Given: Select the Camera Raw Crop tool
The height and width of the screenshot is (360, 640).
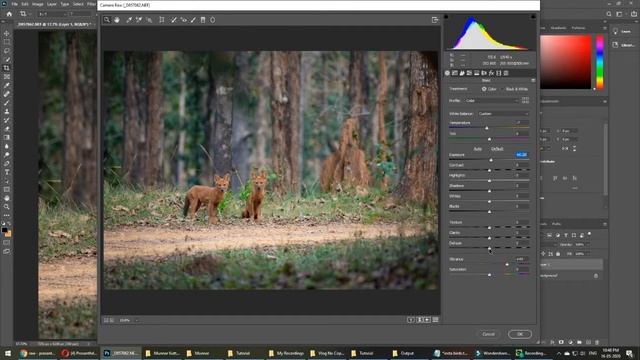Looking at the screenshot, I should point(162,20).
